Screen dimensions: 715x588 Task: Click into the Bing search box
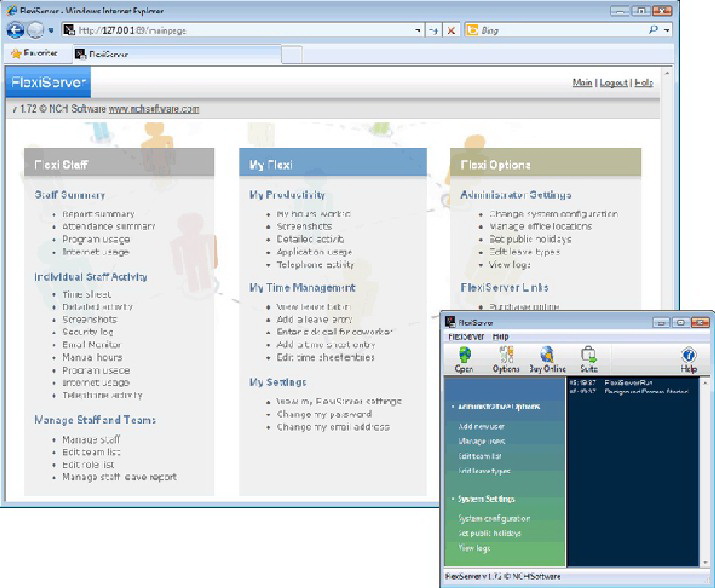[x=561, y=30]
